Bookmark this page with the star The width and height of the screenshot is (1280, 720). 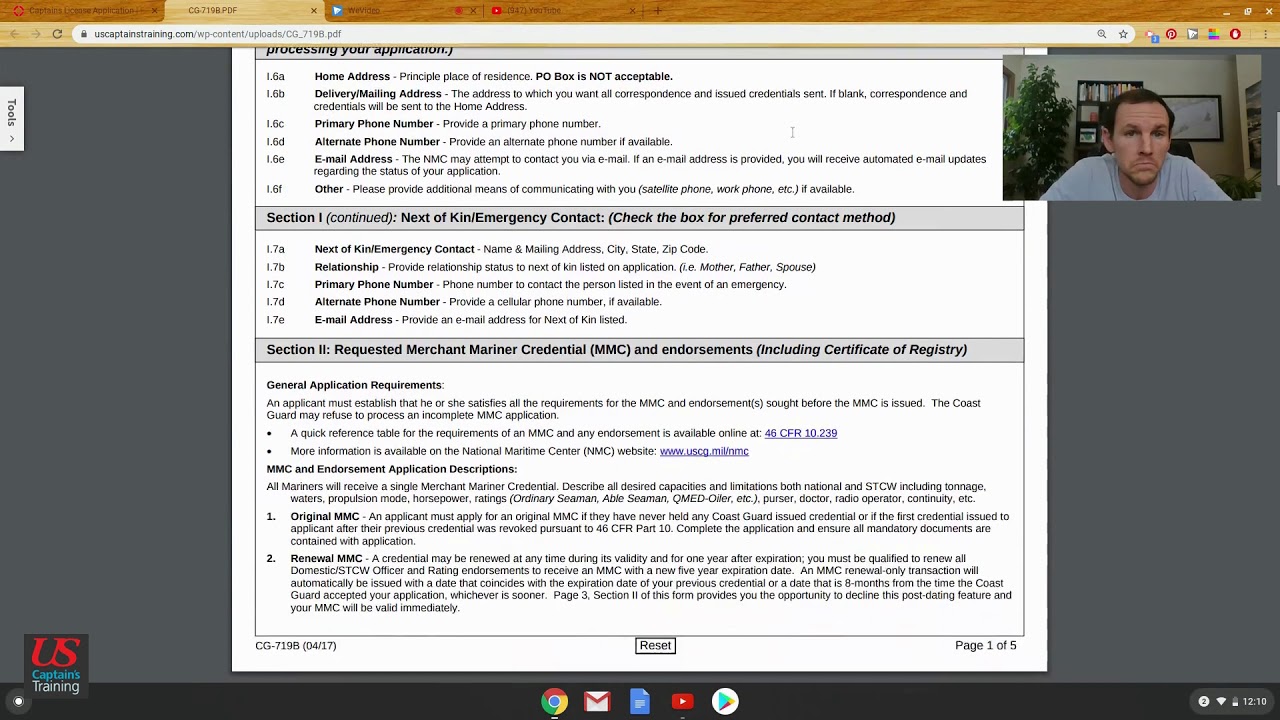pyautogui.click(x=1123, y=34)
